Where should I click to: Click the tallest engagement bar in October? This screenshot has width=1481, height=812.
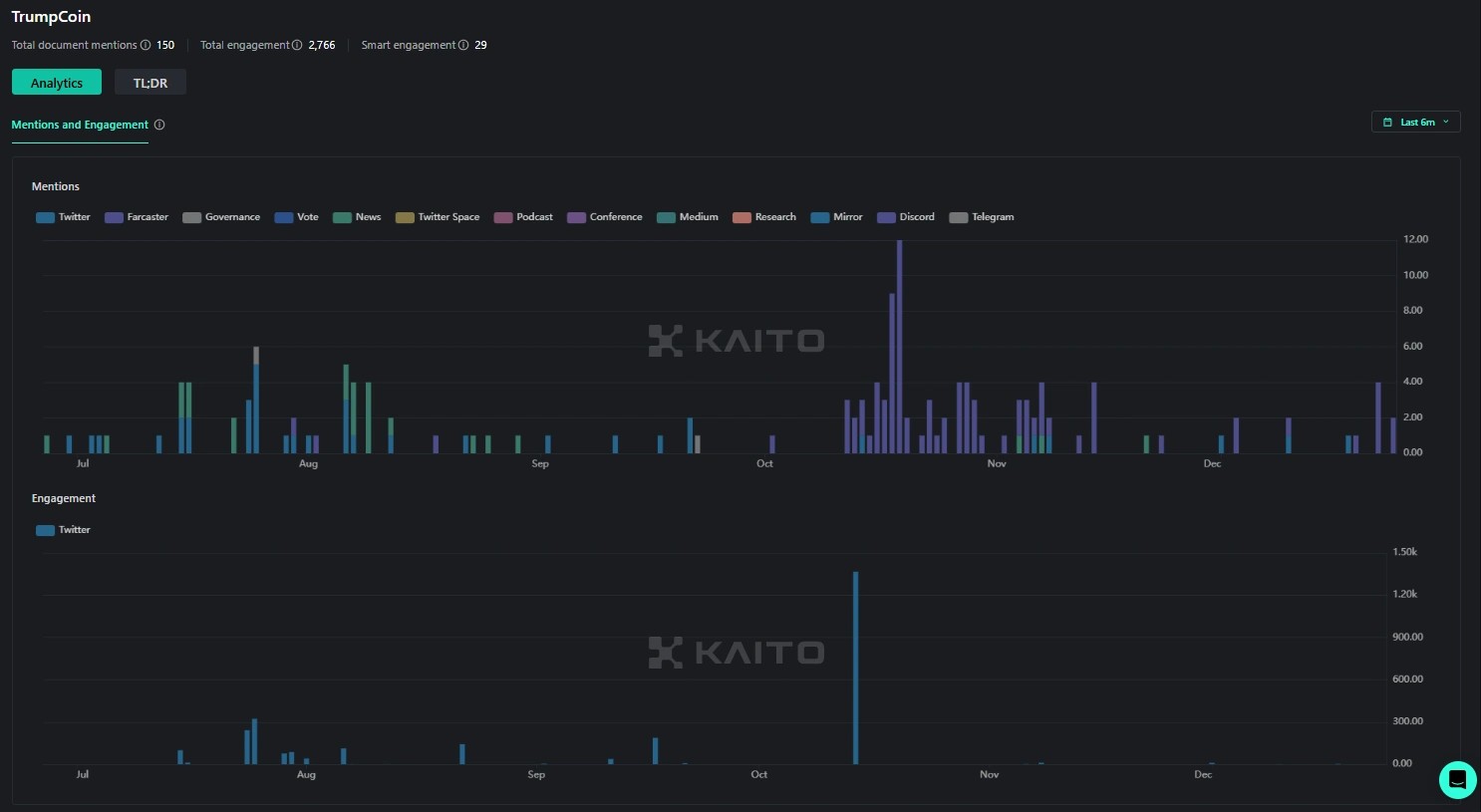[855, 668]
